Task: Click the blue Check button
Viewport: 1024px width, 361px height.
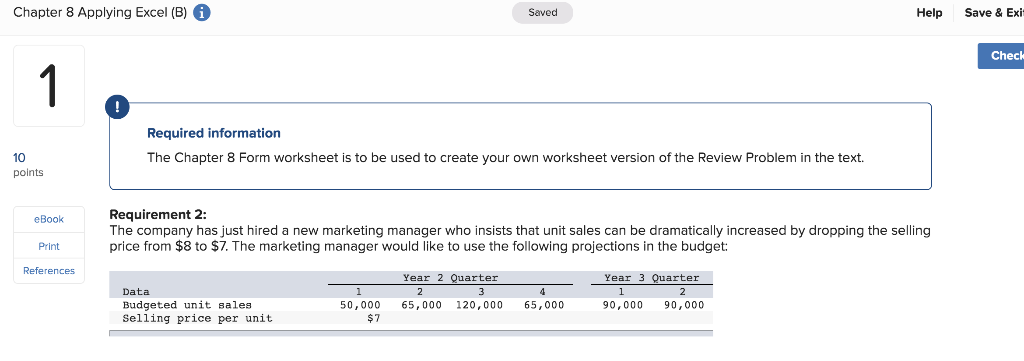Action: click(1000, 55)
